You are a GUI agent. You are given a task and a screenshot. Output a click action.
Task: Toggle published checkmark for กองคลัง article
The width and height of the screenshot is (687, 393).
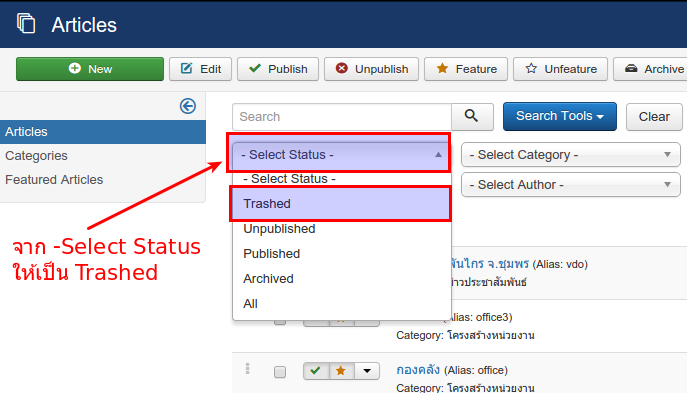[x=316, y=371]
